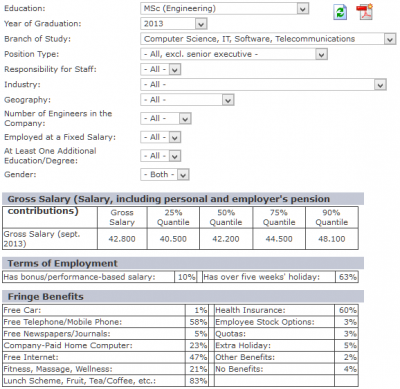Select the 25% Quantile value 40.500
400x389 pixels.
tap(173, 239)
